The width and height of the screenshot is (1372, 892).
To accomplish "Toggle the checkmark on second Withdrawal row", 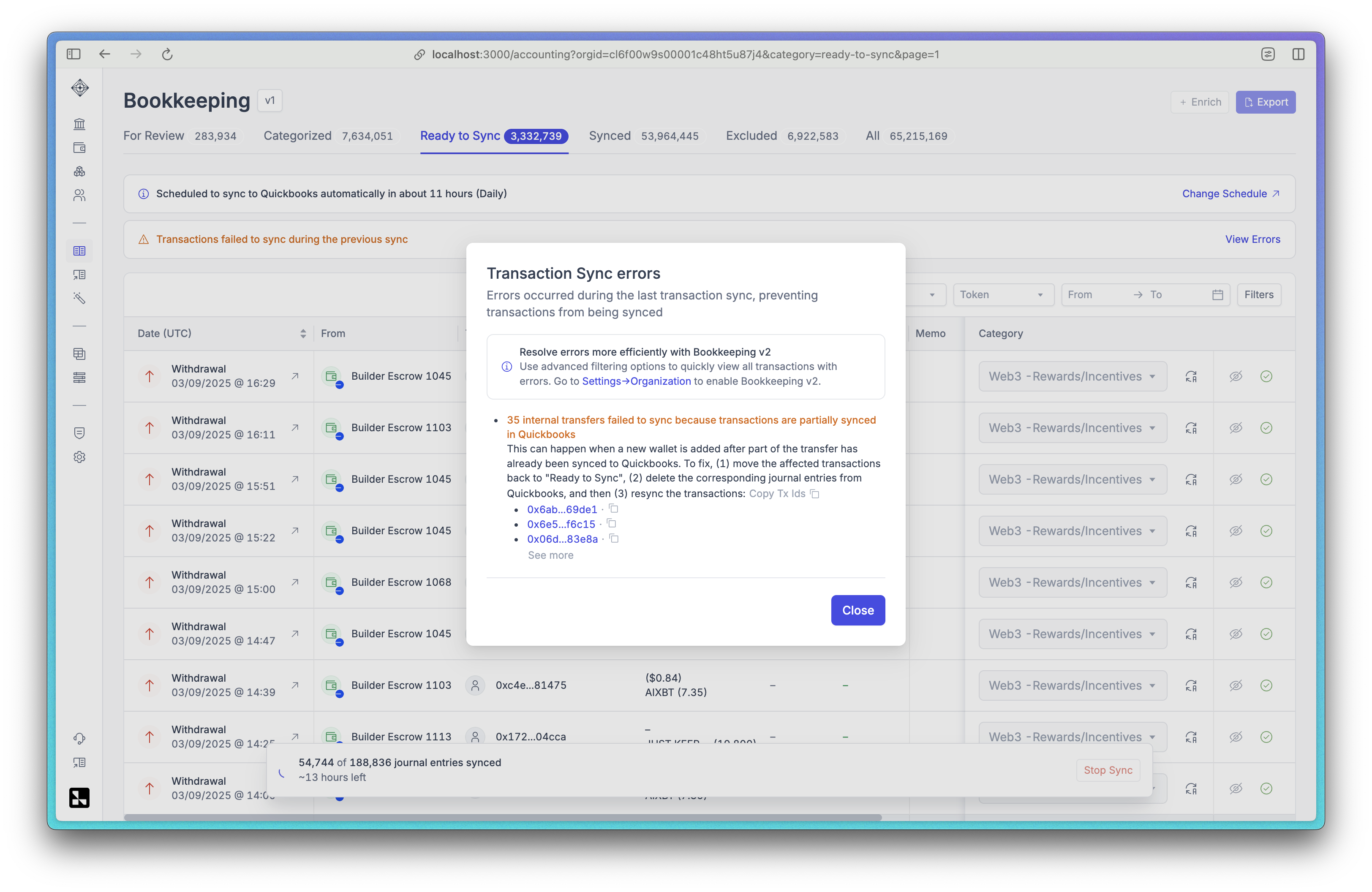I will pos(1266,427).
